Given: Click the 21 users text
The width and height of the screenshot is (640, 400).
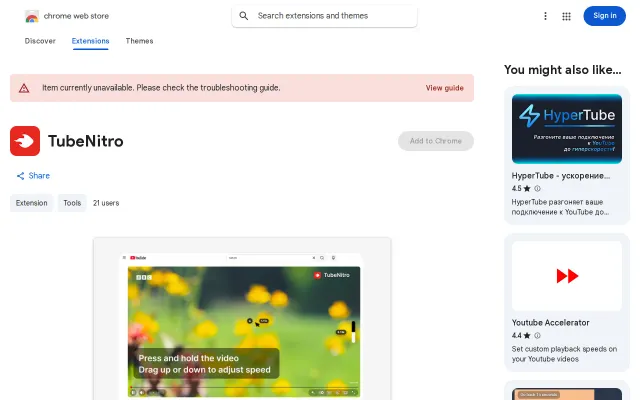Looking at the screenshot, I should click(106, 203).
